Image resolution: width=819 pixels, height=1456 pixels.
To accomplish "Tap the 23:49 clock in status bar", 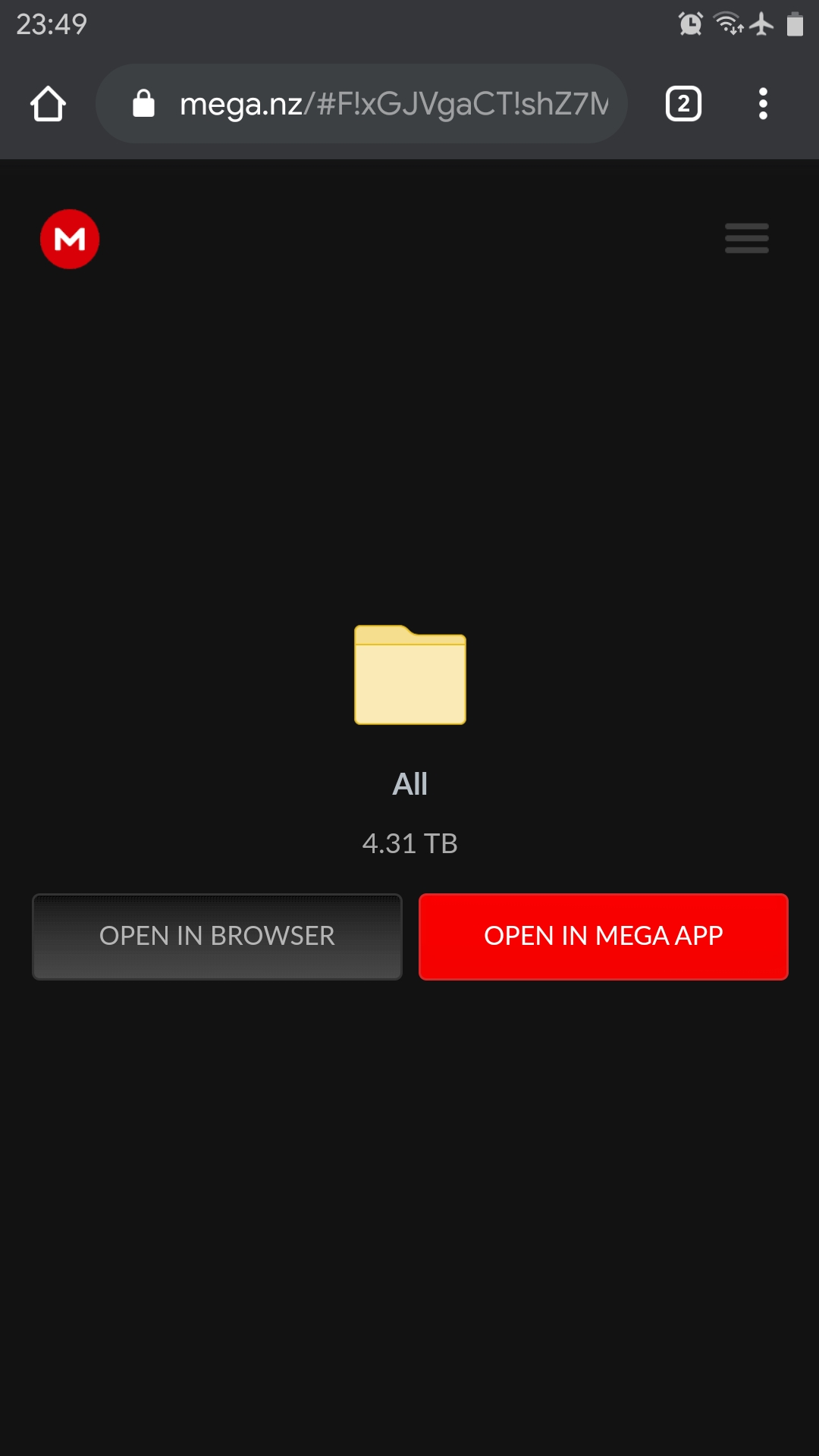I will tap(52, 24).
